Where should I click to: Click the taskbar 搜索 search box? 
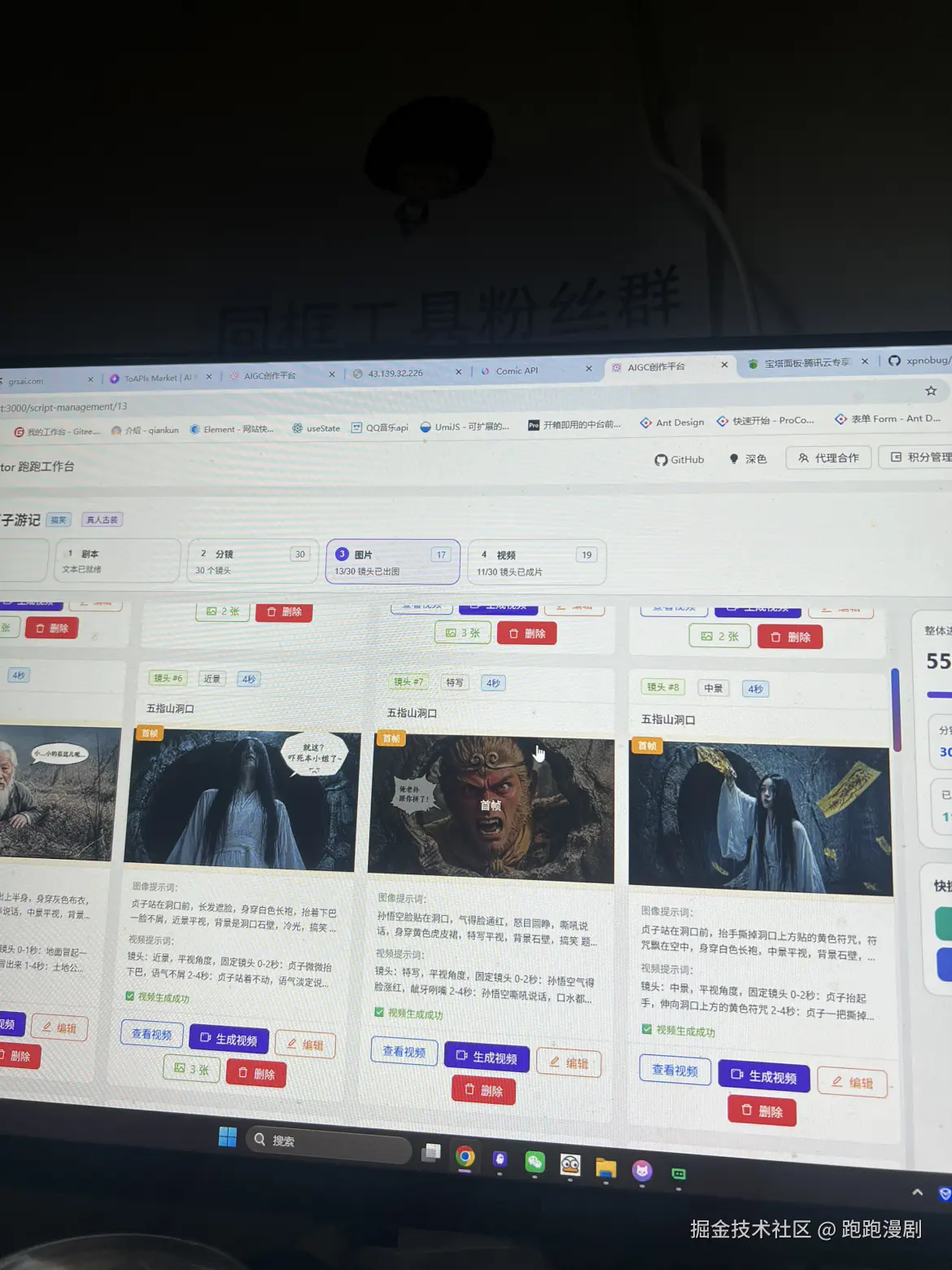pos(329,1143)
